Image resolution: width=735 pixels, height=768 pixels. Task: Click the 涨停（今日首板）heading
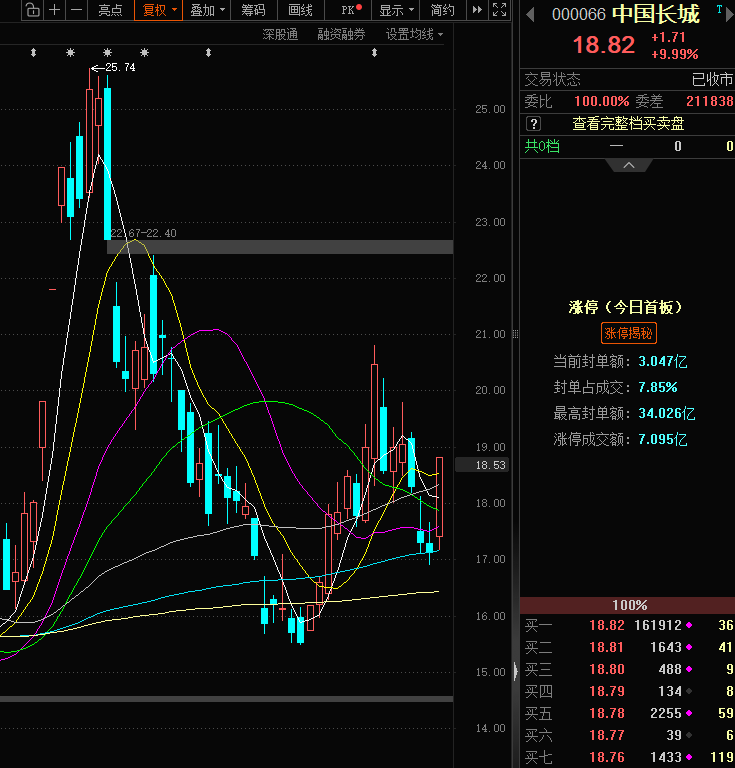(625, 308)
